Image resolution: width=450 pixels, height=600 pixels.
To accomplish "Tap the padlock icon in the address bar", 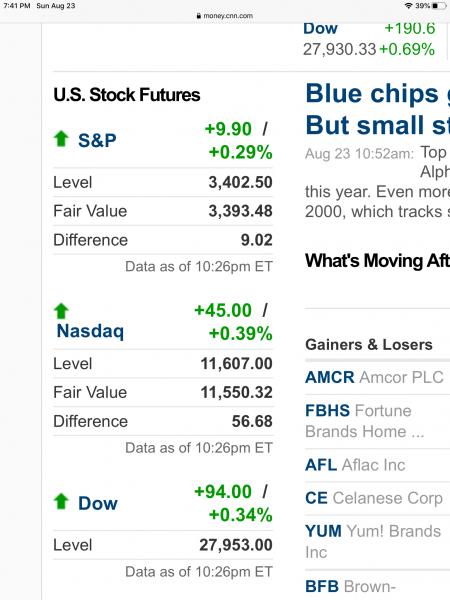I will click(199, 16).
